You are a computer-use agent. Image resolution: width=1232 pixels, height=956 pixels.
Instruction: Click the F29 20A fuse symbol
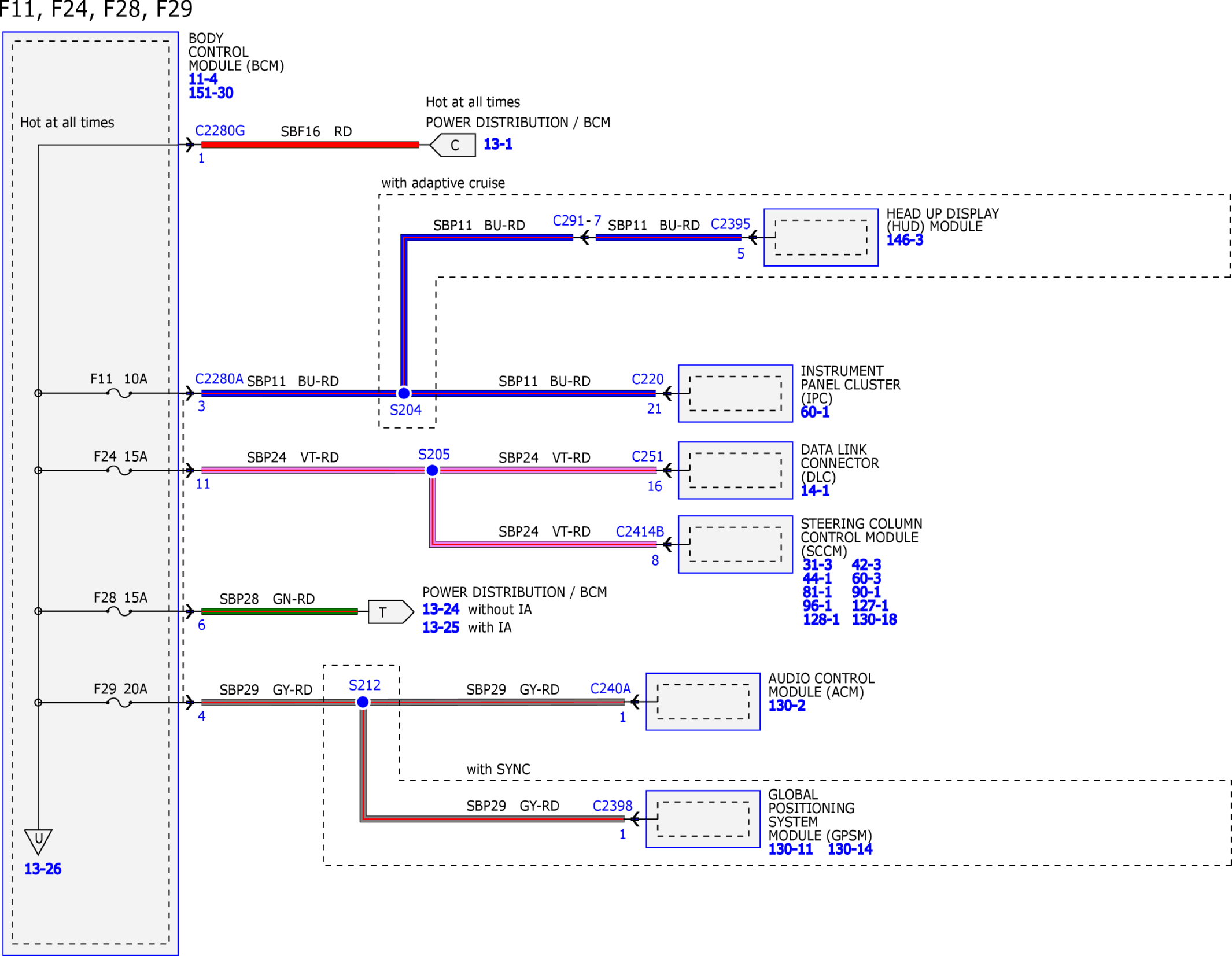[x=119, y=703]
